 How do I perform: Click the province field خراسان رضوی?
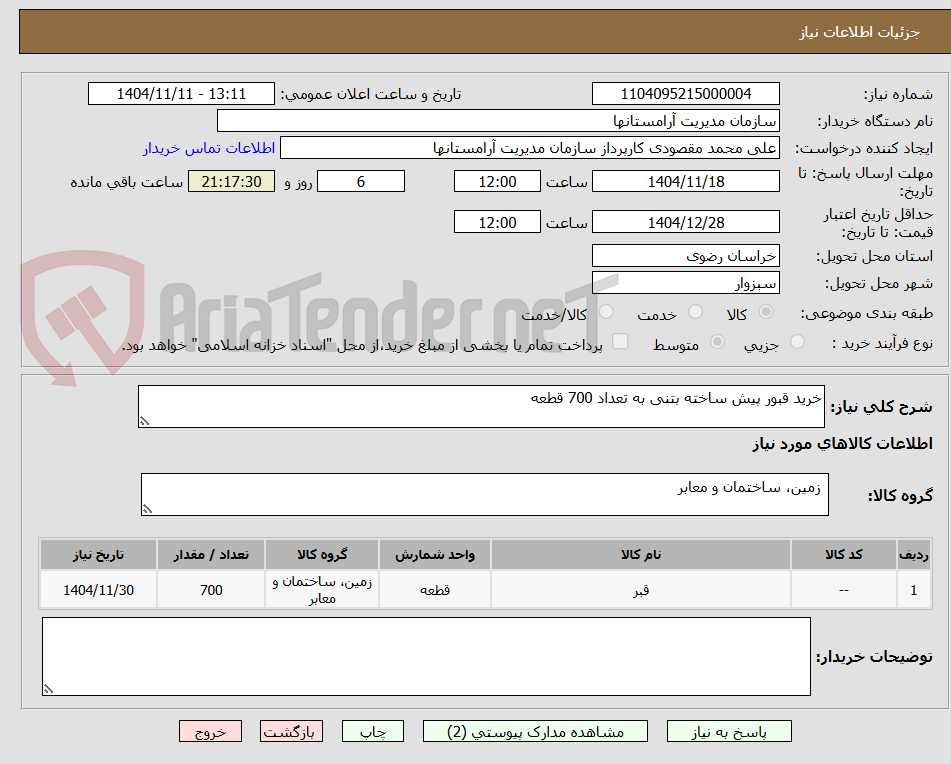(x=685, y=256)
